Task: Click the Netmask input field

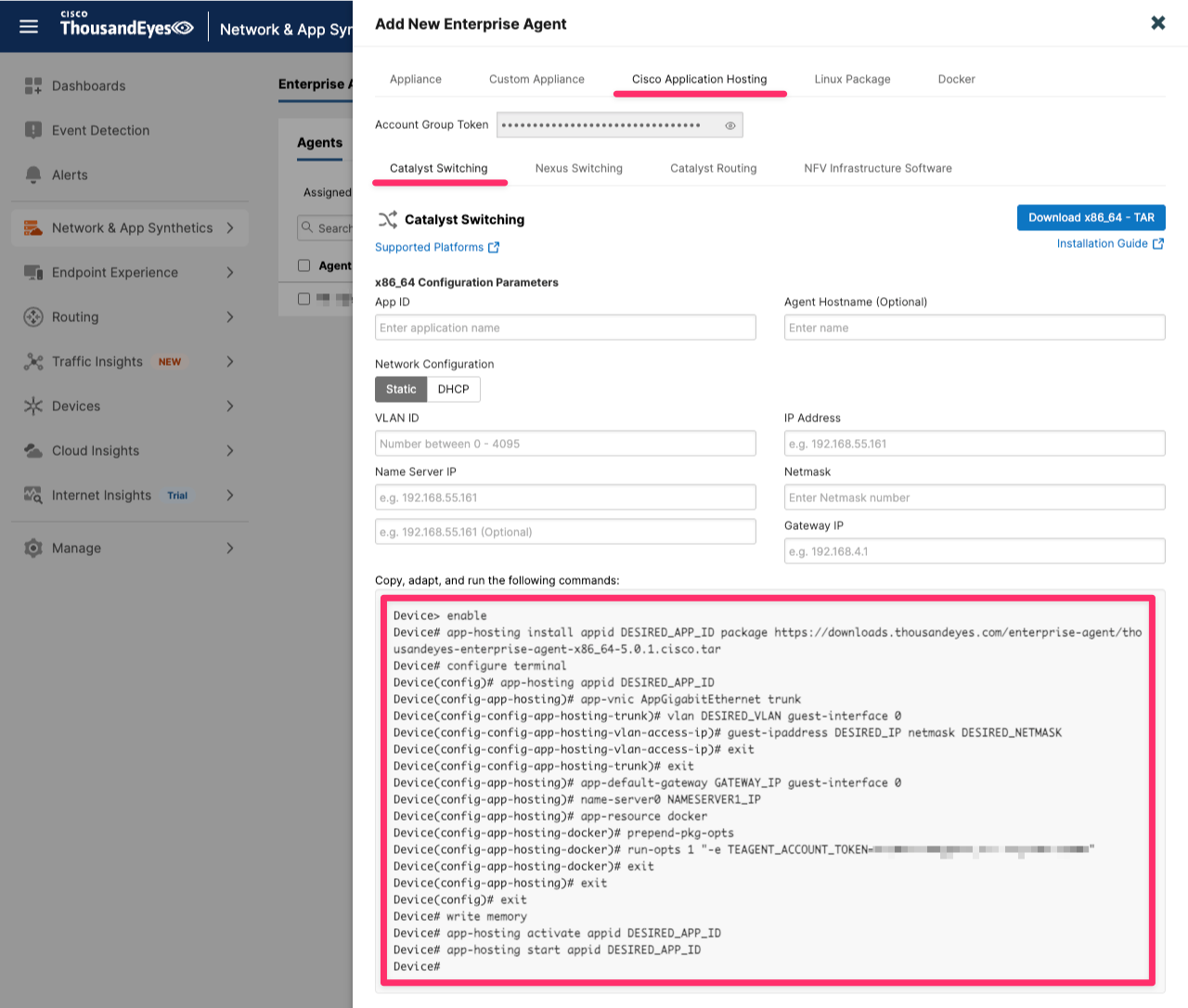Action: click(975, 498)
